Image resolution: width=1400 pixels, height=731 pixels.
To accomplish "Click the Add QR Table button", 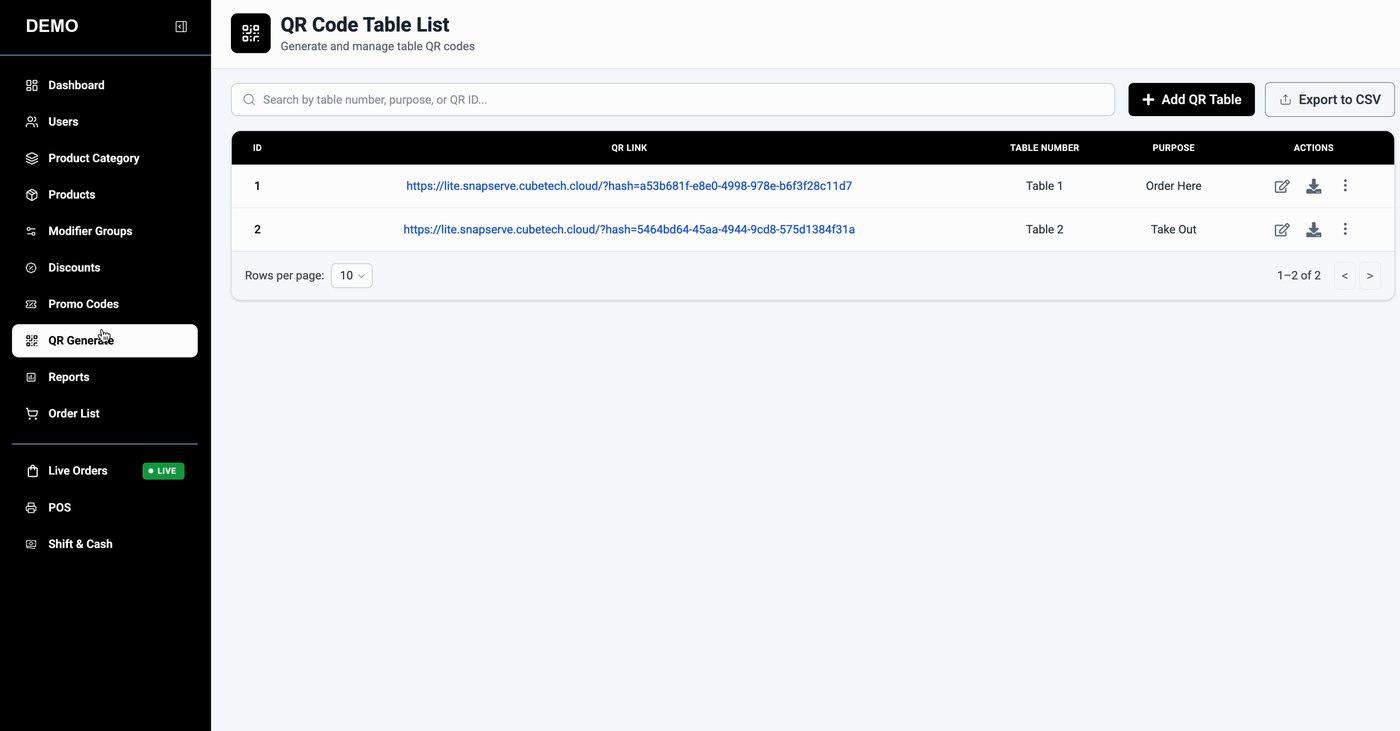I will 1192,99.
